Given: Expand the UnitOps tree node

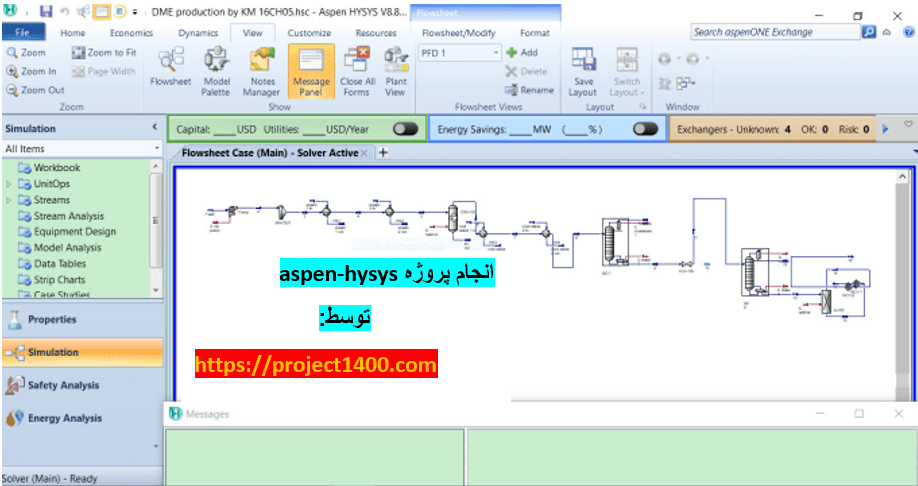Looking at the screenshot, I should [x=8, y=184].
